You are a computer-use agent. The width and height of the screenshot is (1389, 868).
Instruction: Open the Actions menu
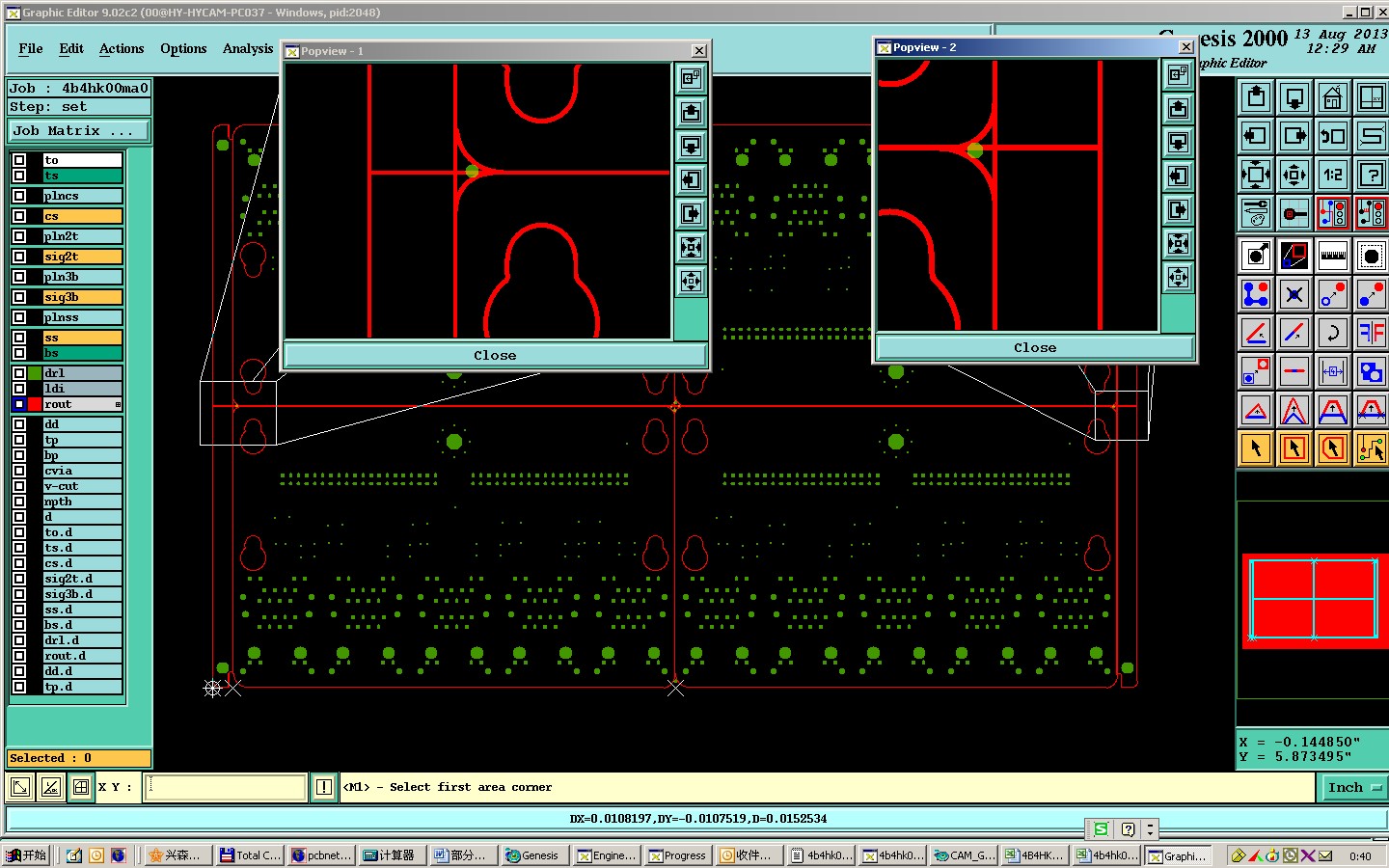point(122,48)
